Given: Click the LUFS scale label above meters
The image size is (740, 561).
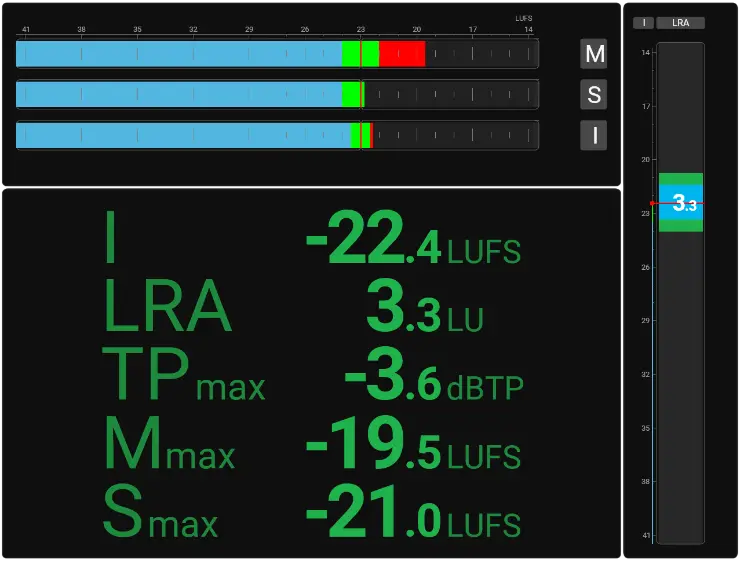Looking at the screenshot, I should [x=523, y=18].
